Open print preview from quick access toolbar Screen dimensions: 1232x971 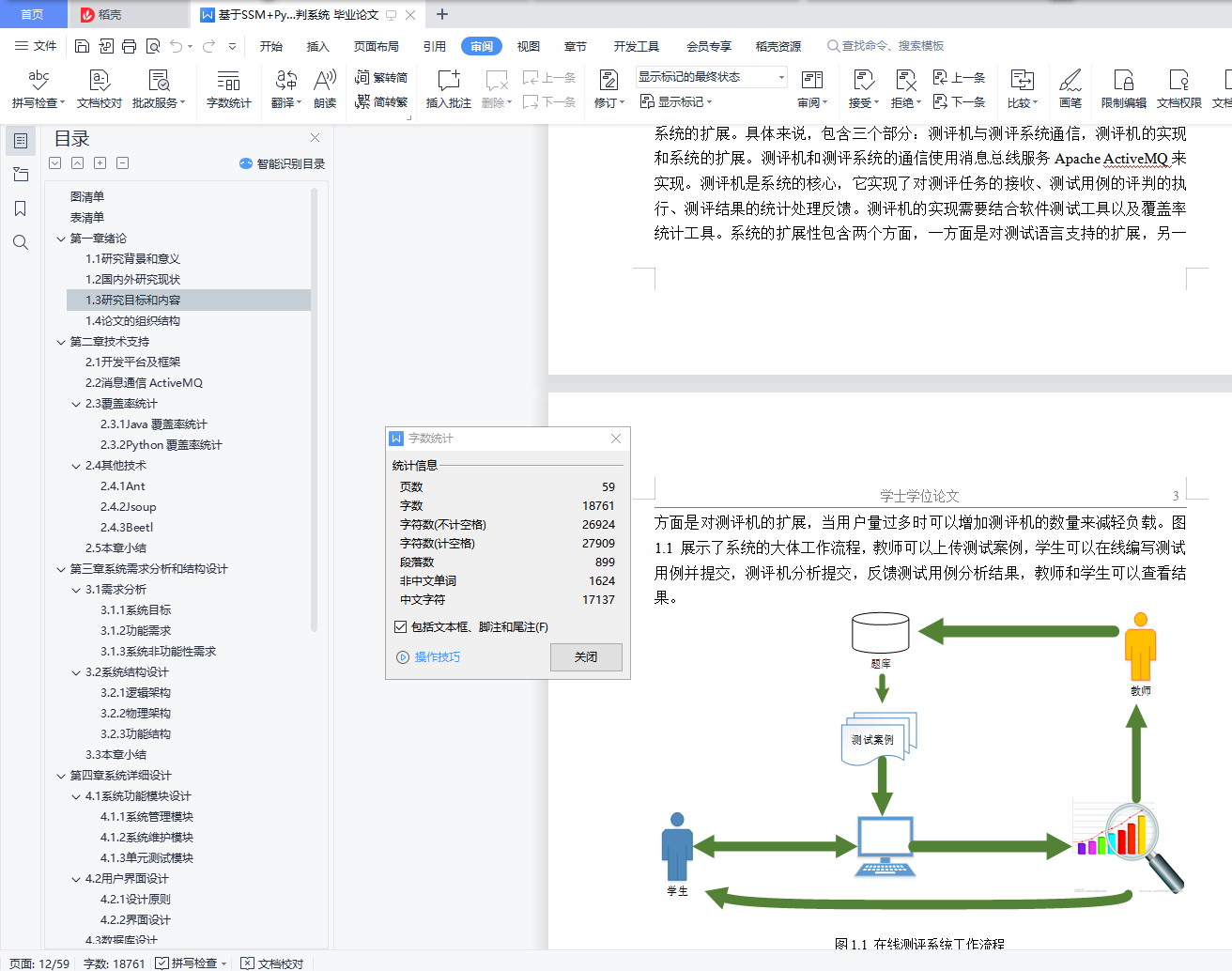(153, 46)
